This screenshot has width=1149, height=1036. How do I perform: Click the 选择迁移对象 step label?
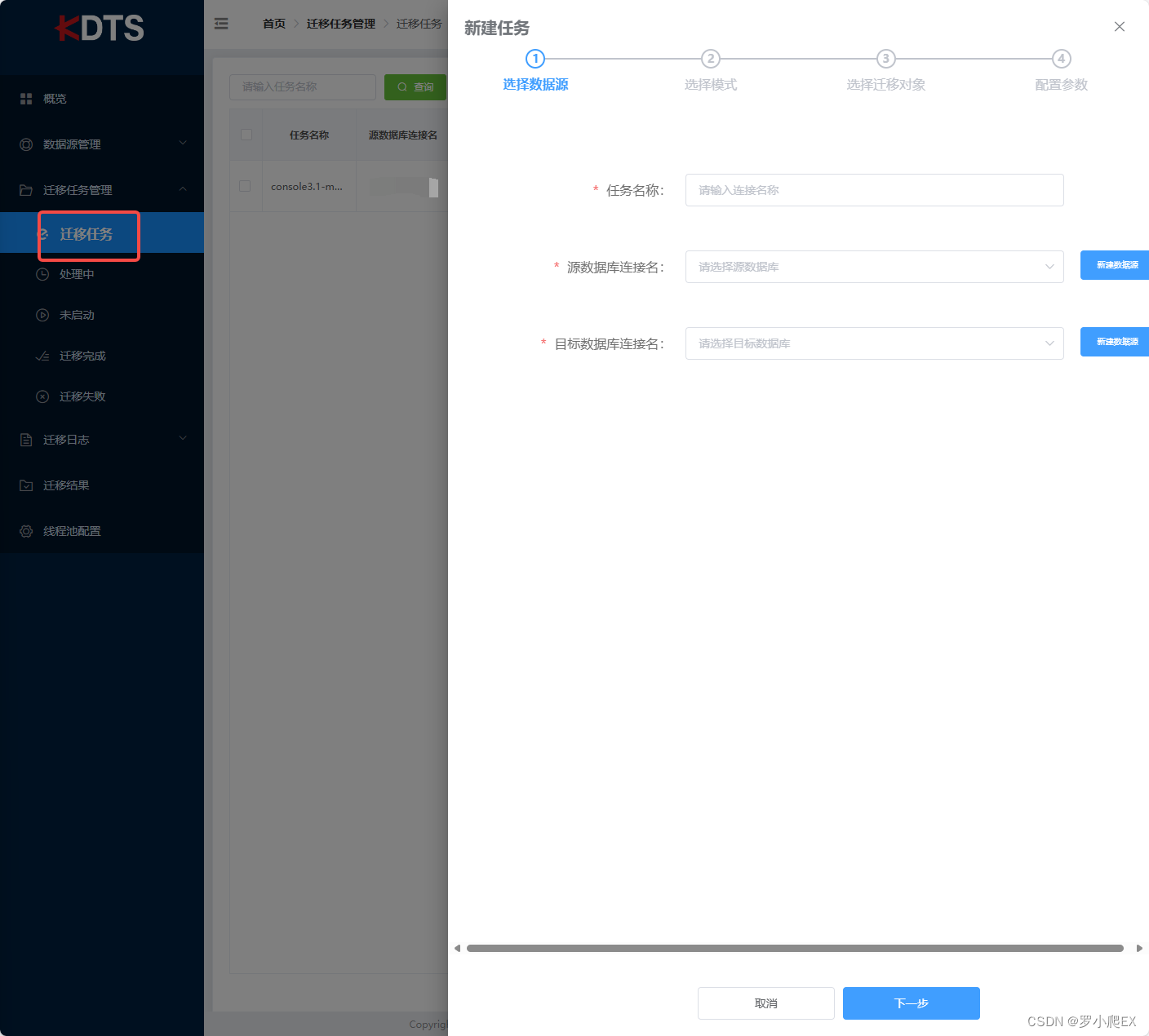click(x=886, y=85)
